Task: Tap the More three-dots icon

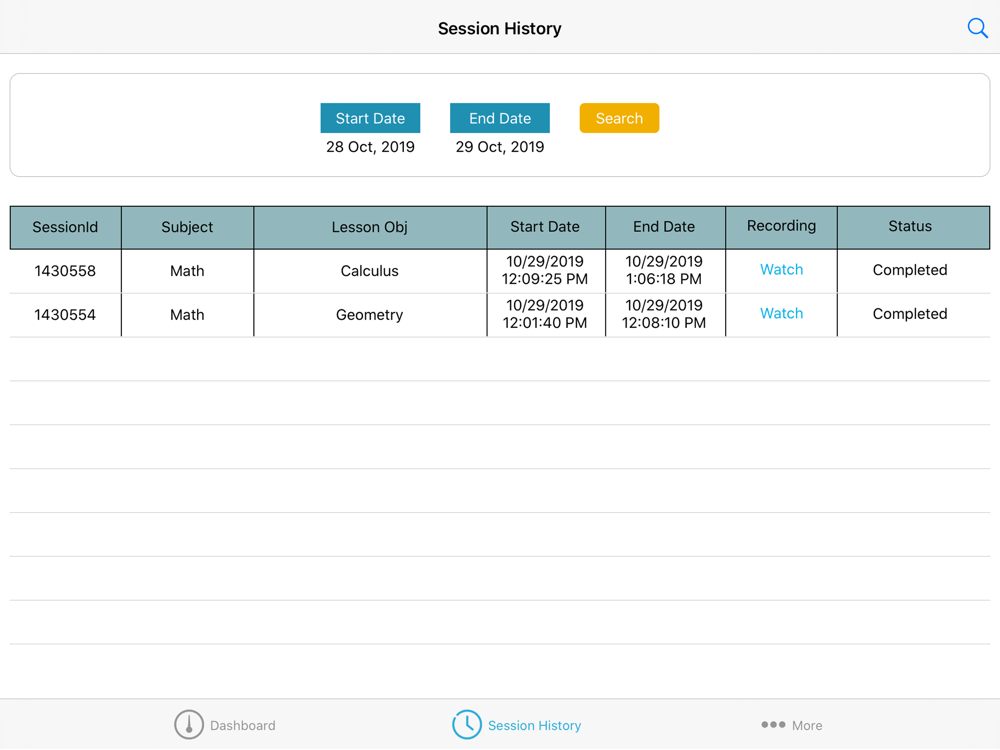Action: (773, 724)
